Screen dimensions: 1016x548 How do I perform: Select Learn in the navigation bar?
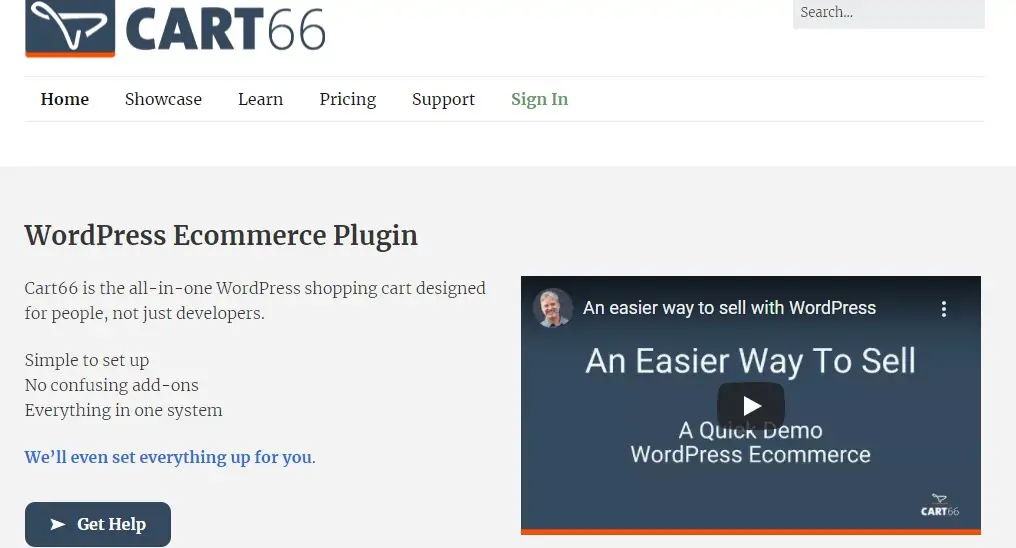pyautogui.click(x=260, y=99)
